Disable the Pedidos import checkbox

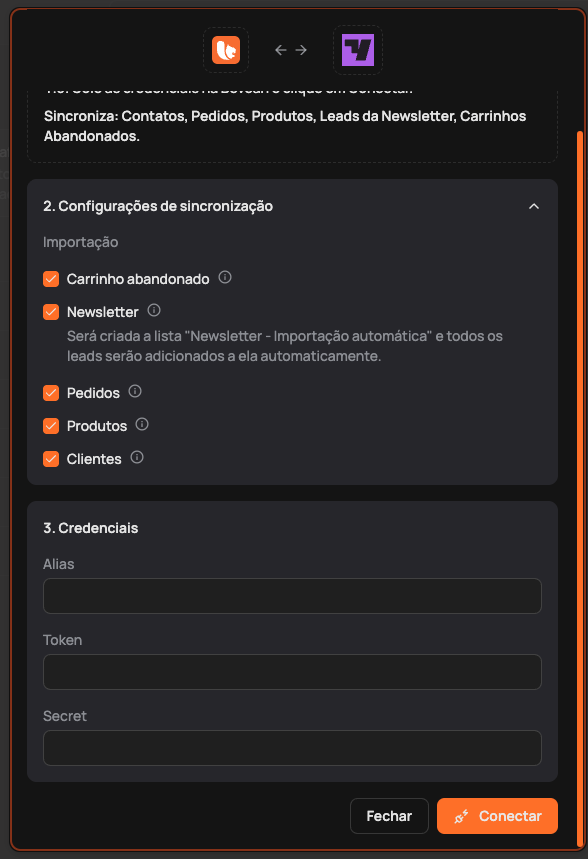click(x=51, y=393)
